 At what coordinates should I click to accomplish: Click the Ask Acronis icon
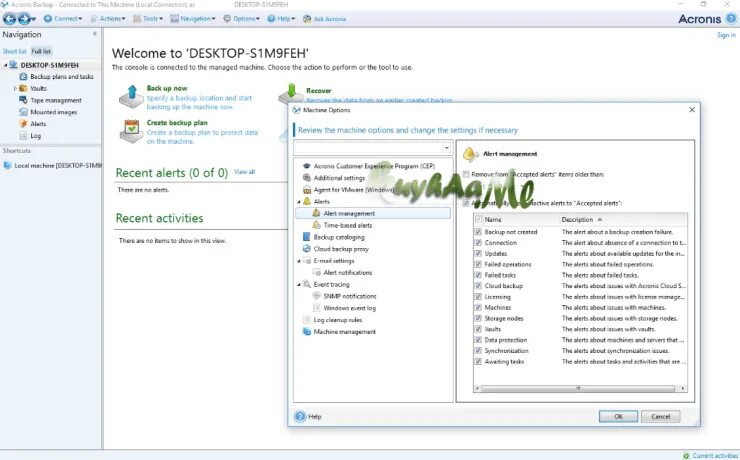coord(307,19)
